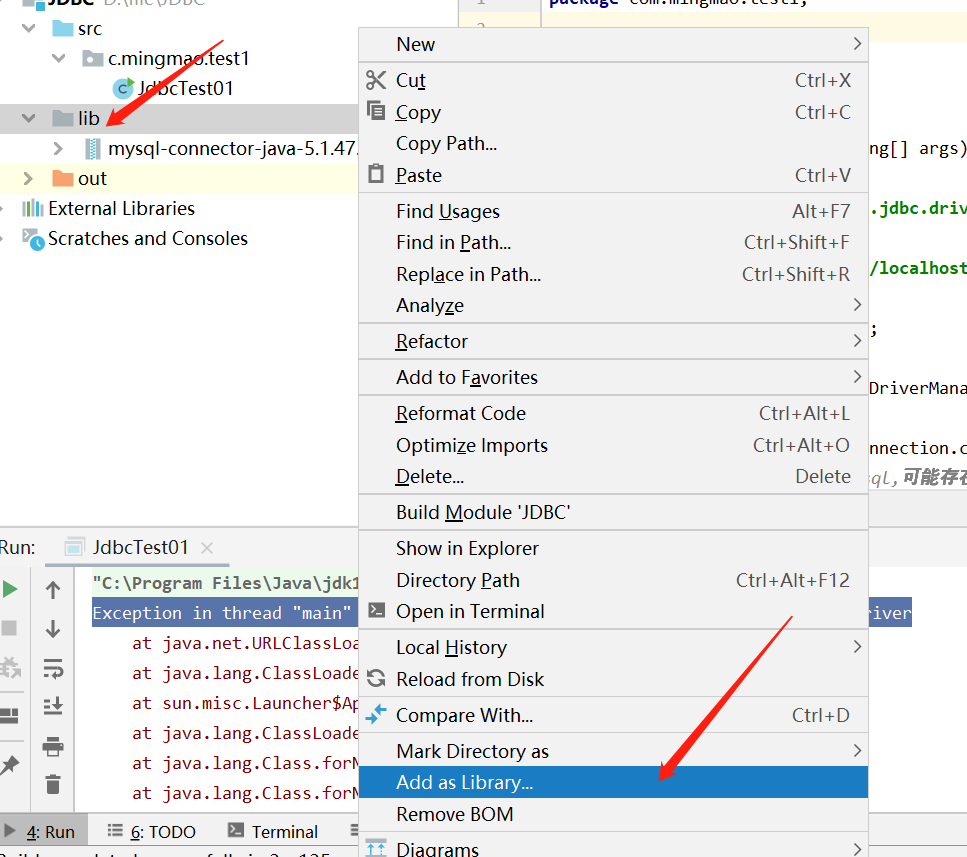This screenshot has height=857, width=967.
Task: Close the JdbcTest01 run tab
Action: (x=207, y=547)
